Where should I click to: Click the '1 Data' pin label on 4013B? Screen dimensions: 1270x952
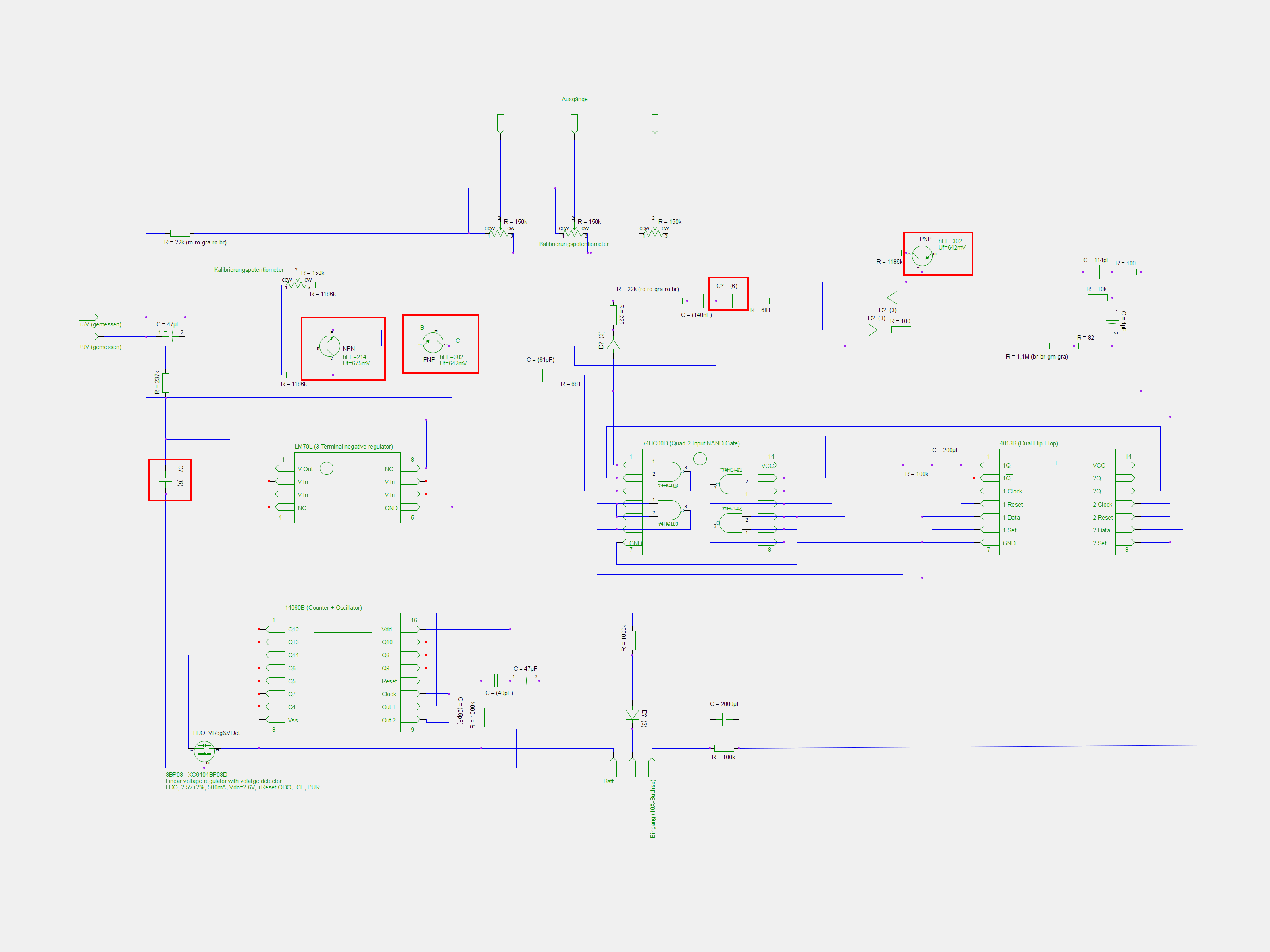[x=1011, y=518]
